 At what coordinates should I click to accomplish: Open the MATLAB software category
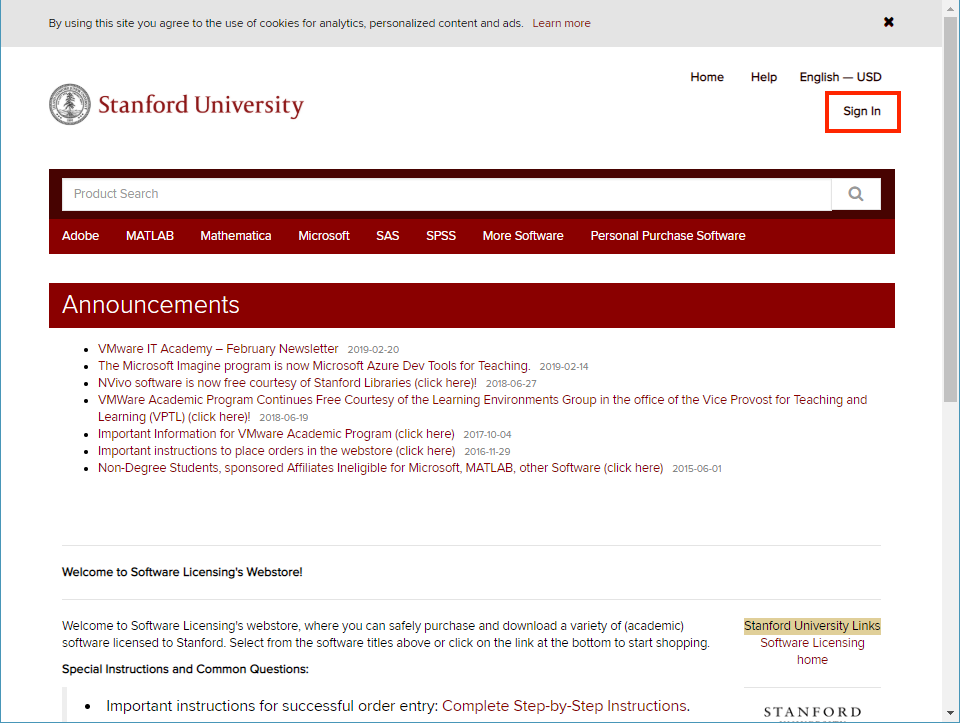(149, 235)
